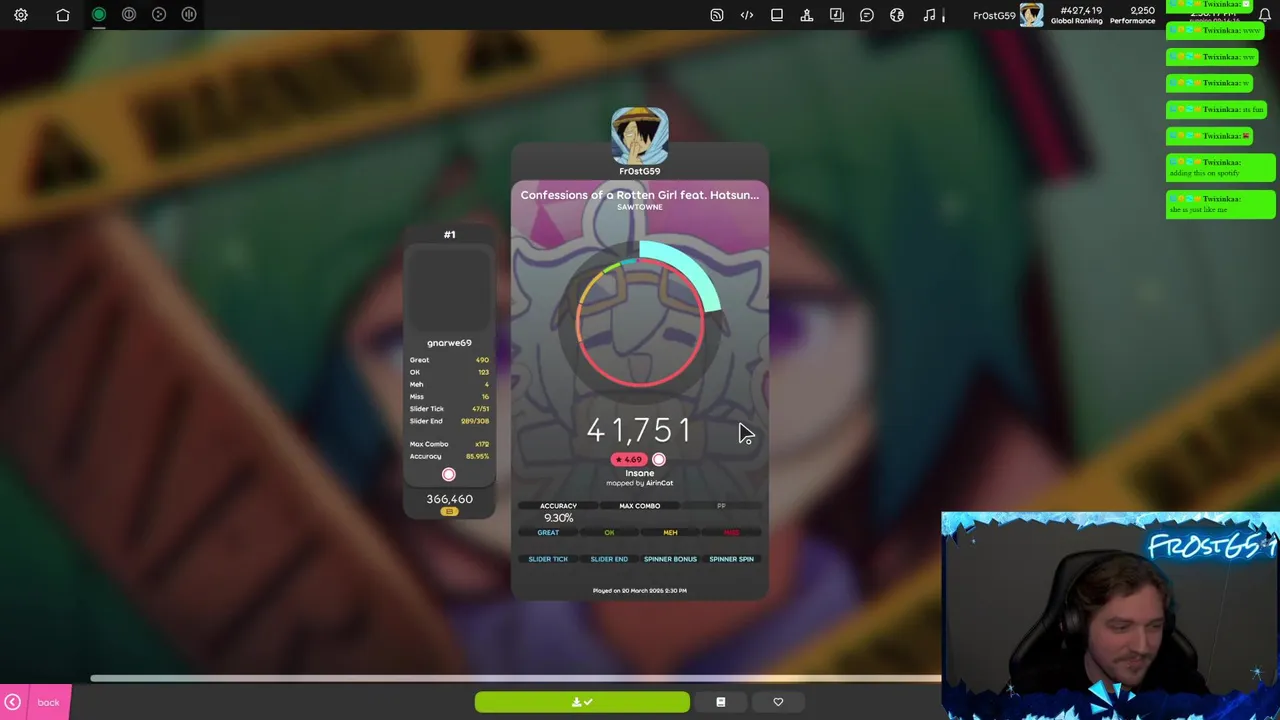Switch to the catch ruleset icon
Image resolution: width=1280 pixels, height=720 pixels.
pos(159,14)
